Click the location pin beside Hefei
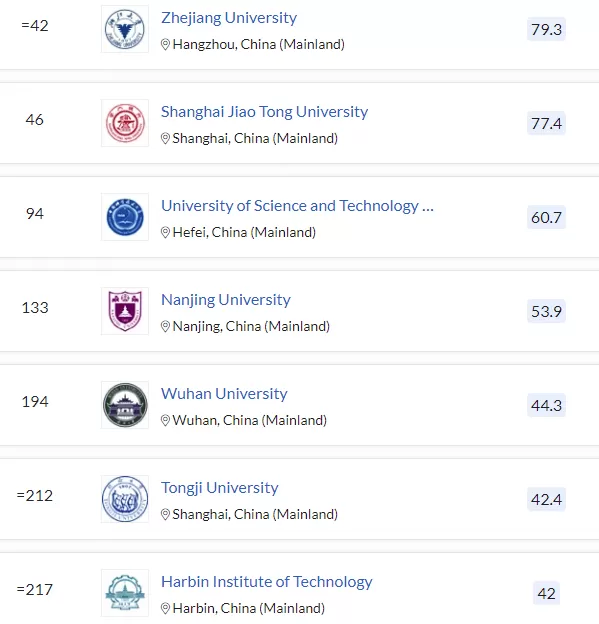Image resolution: width=599 pixels, height=624 pixels. click(x=165, y=232)
